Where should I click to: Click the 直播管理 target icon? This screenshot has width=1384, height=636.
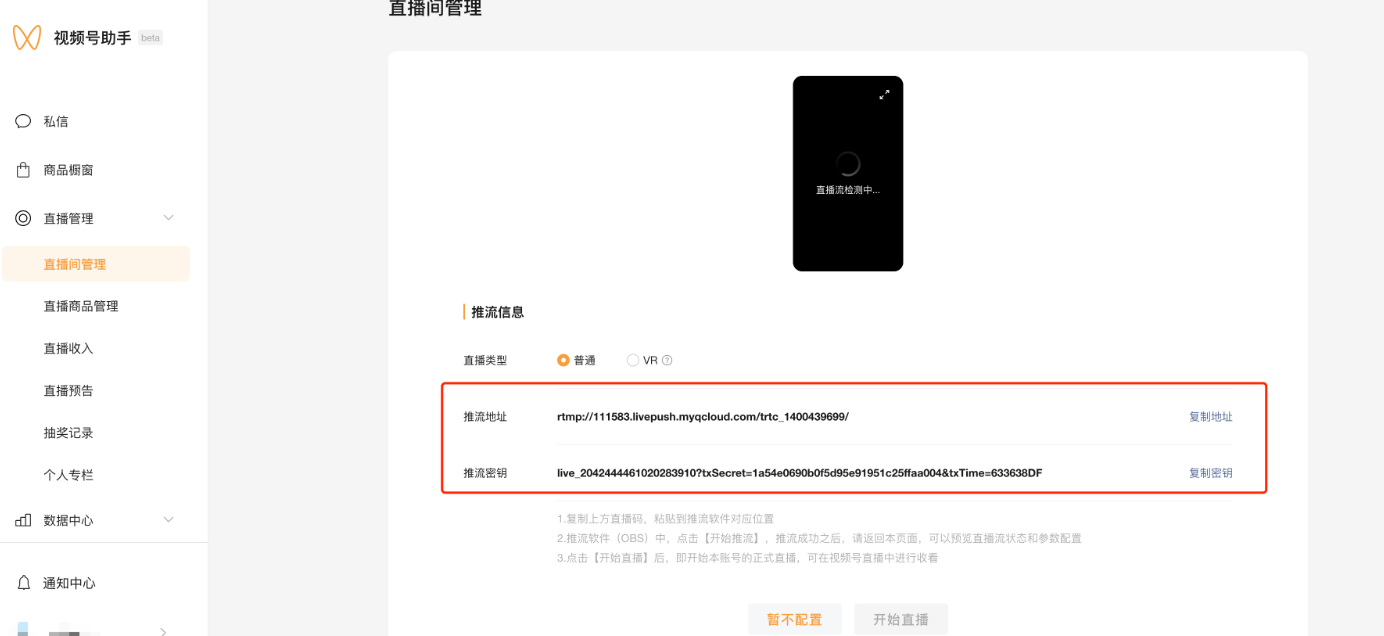[23, 218]
